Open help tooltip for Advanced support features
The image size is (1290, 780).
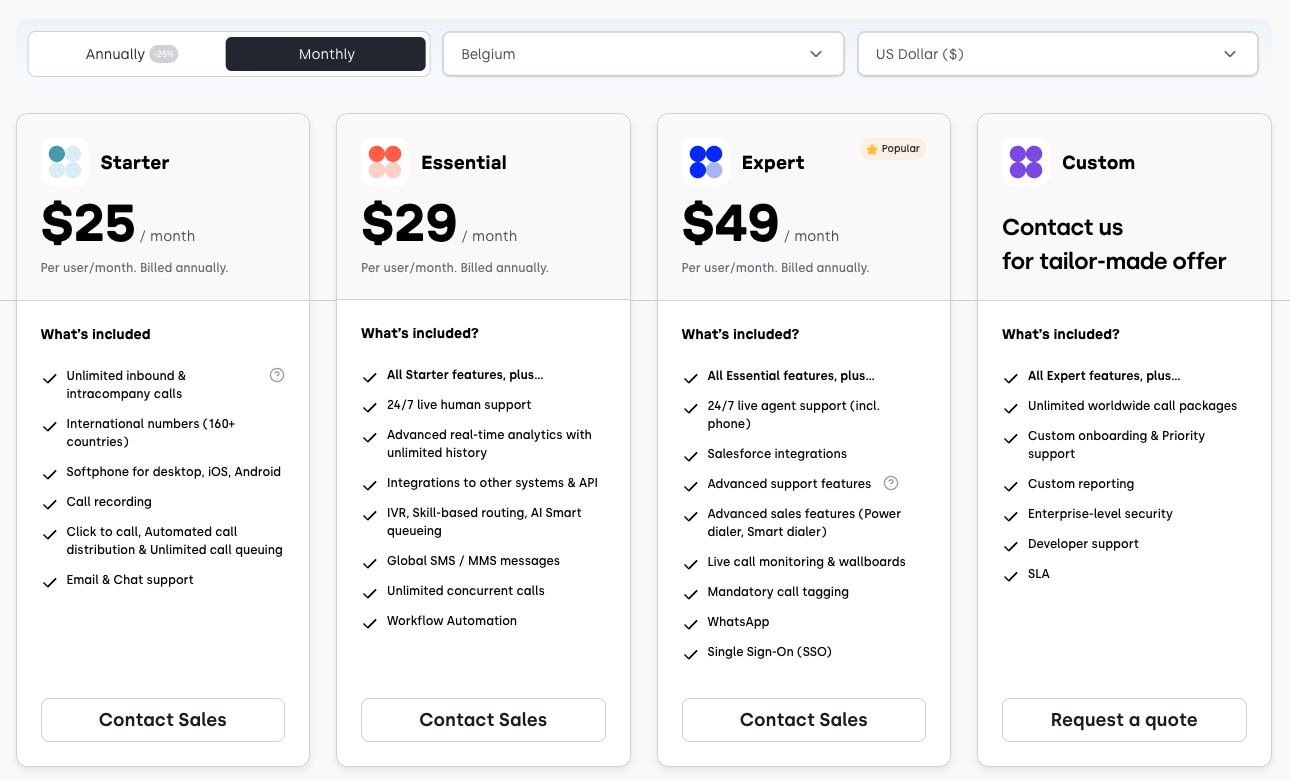pos(891,483)
